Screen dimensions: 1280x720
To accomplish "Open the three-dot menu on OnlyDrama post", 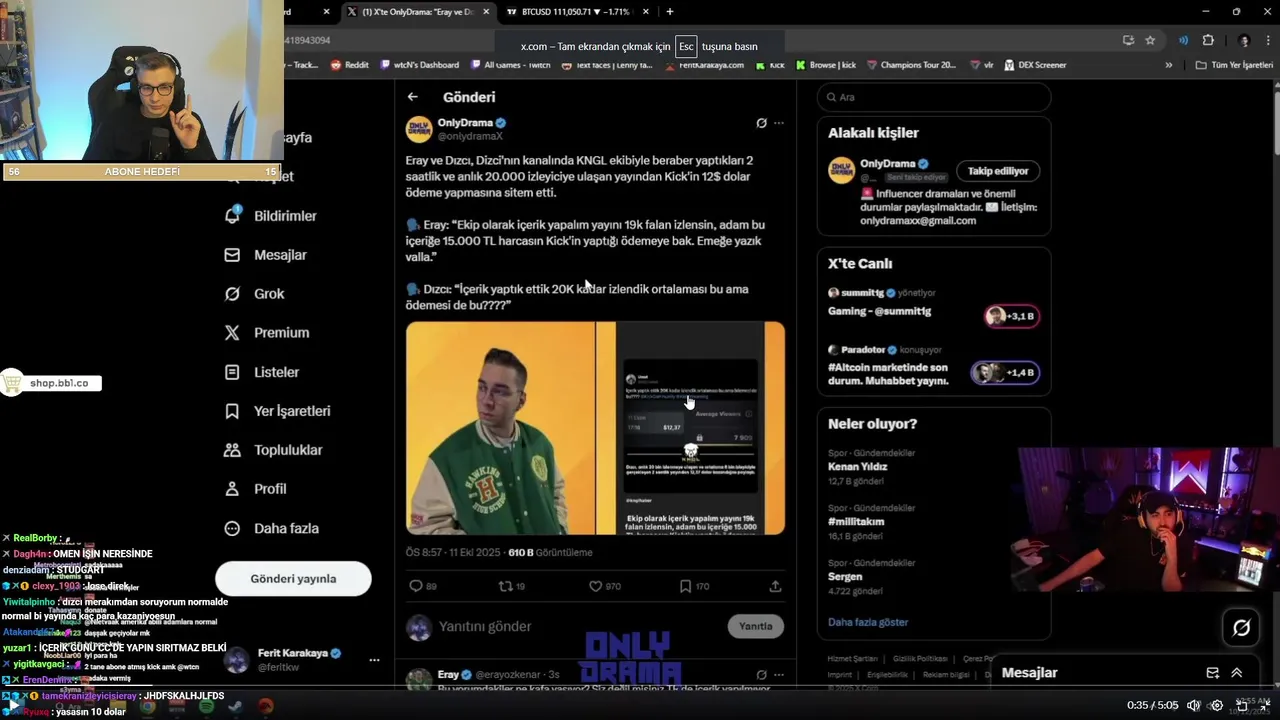I will point(779,123).
